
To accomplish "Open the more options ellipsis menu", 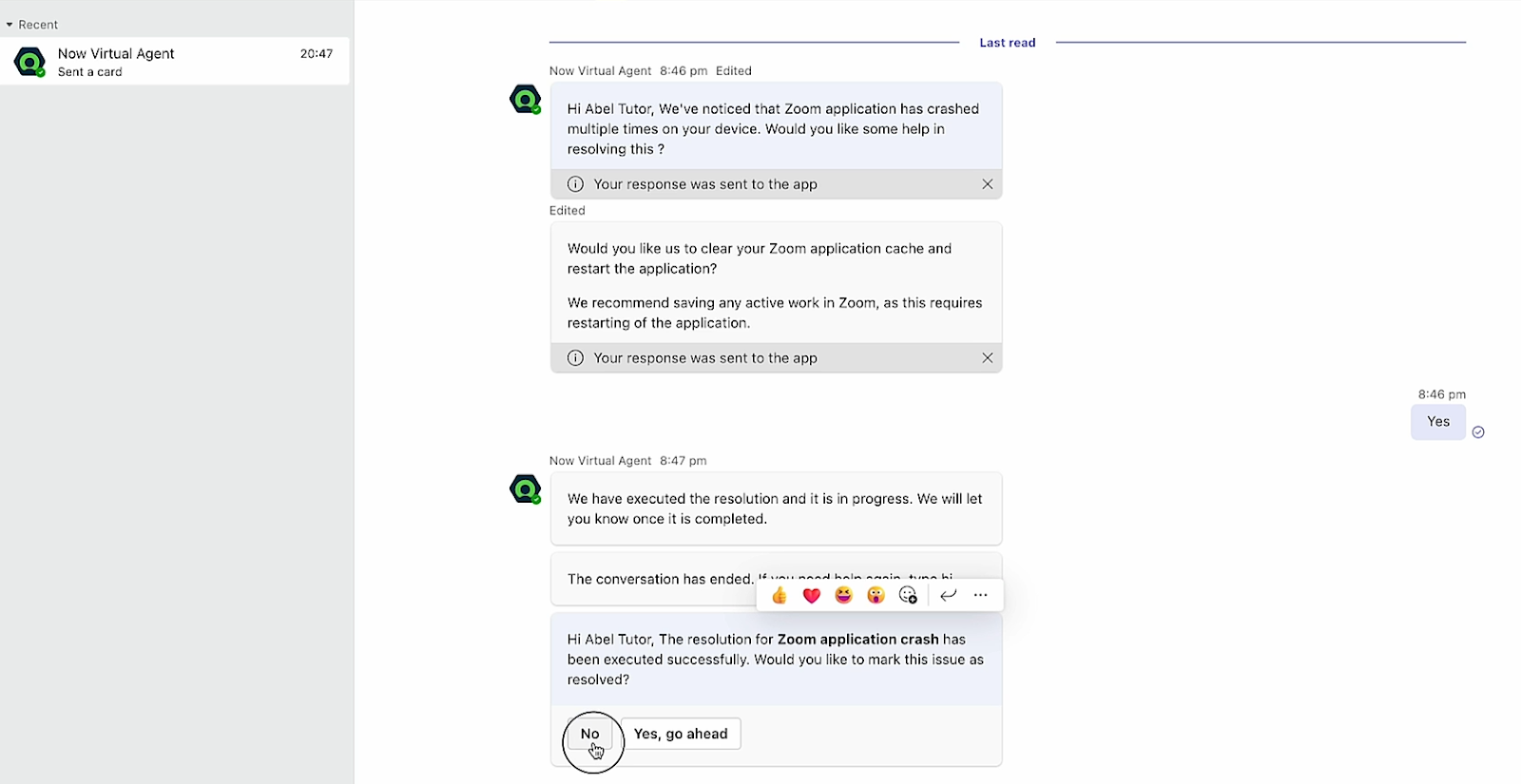I will tap(981, 596).
